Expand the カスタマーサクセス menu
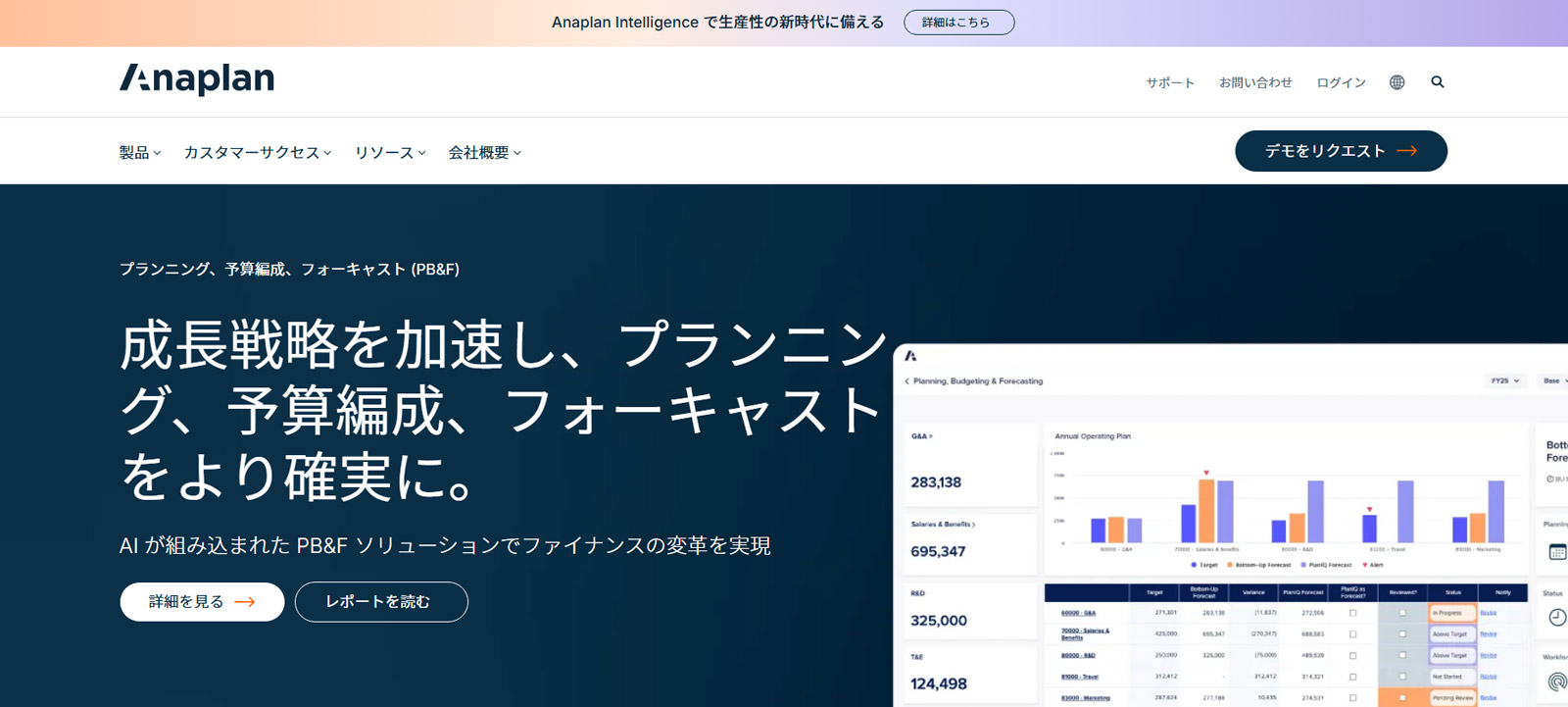 258,153
